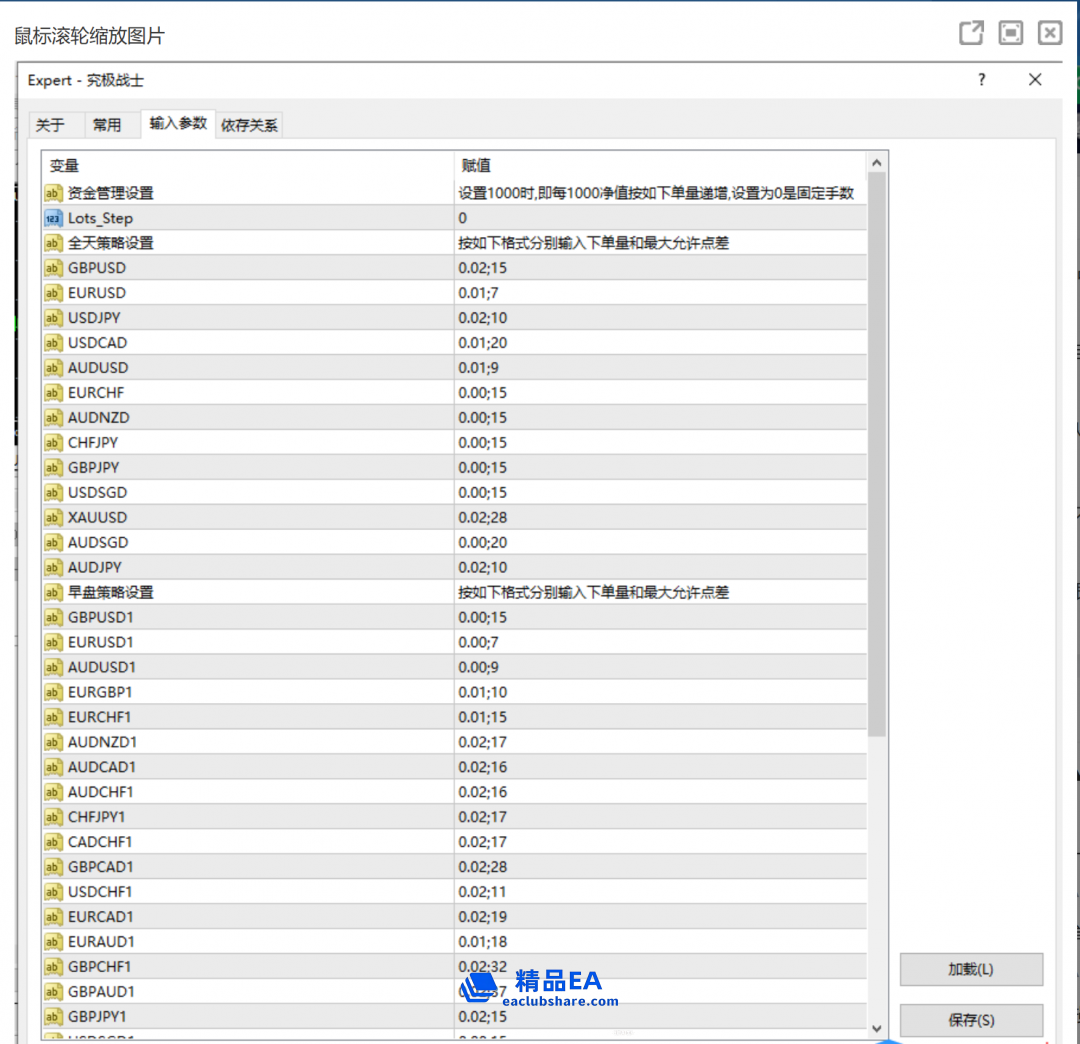Click the ab icon beside GBPUSD

(x=52, y=268)
